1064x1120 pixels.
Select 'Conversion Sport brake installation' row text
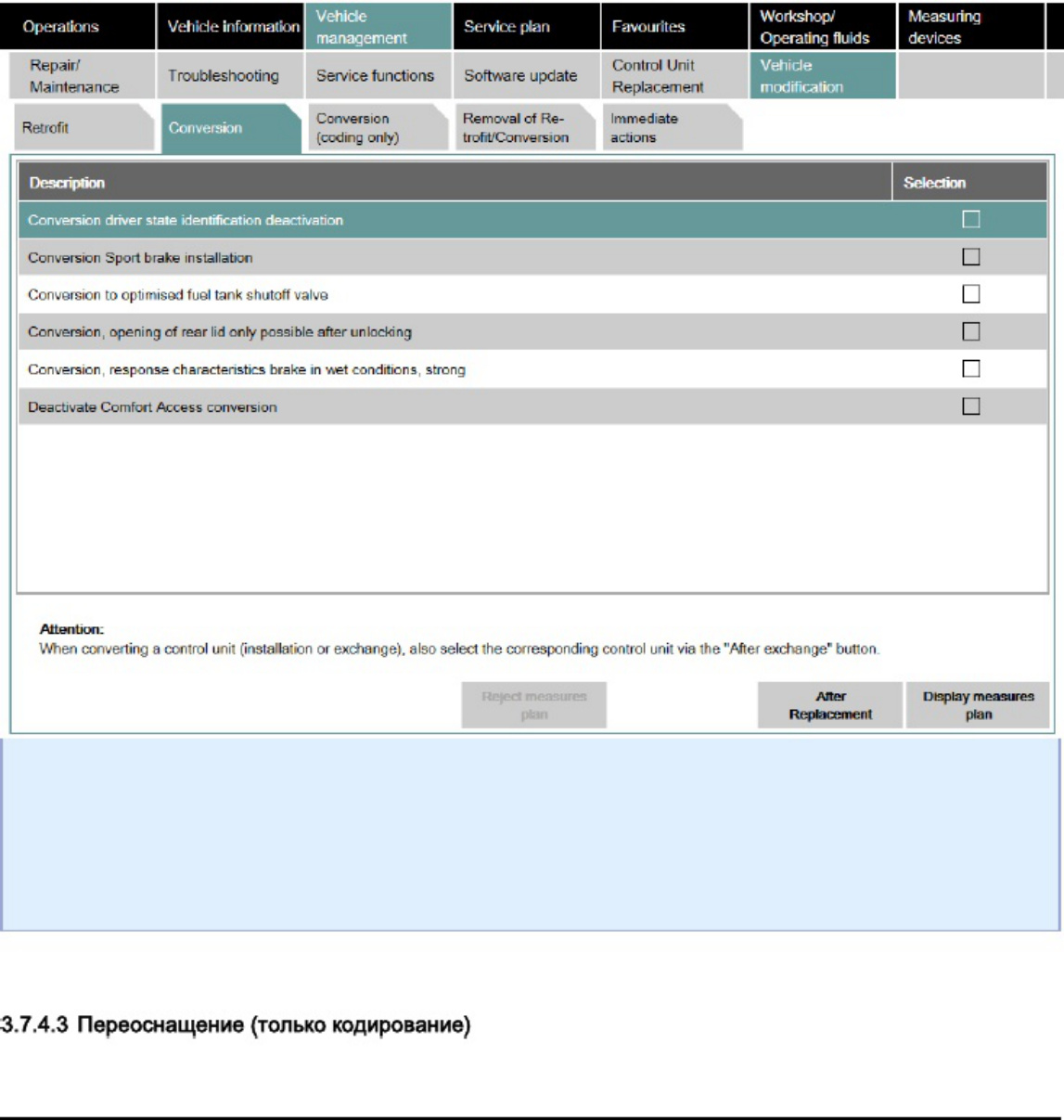pyautogui.click(x=140, y=257)
